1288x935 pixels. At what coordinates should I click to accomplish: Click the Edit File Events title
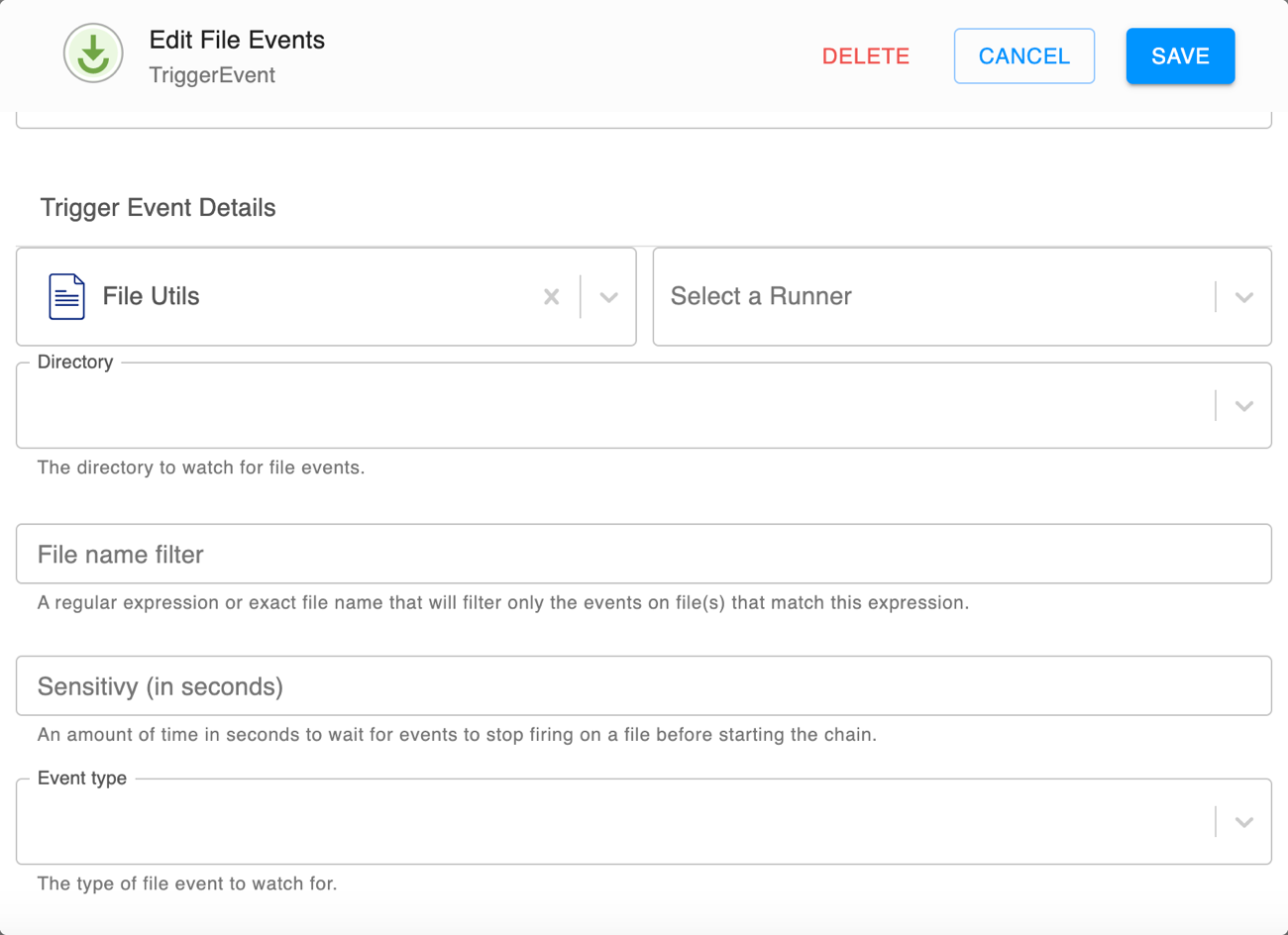pos(237,40)
